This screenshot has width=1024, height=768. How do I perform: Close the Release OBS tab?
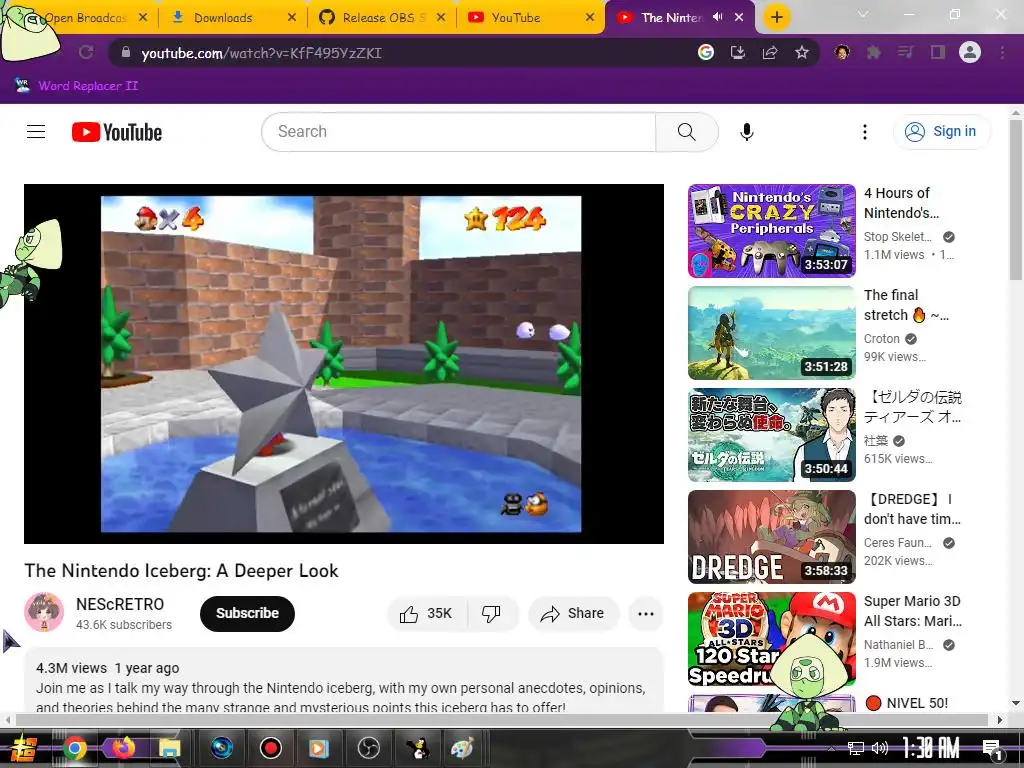[x=441, y=18]
